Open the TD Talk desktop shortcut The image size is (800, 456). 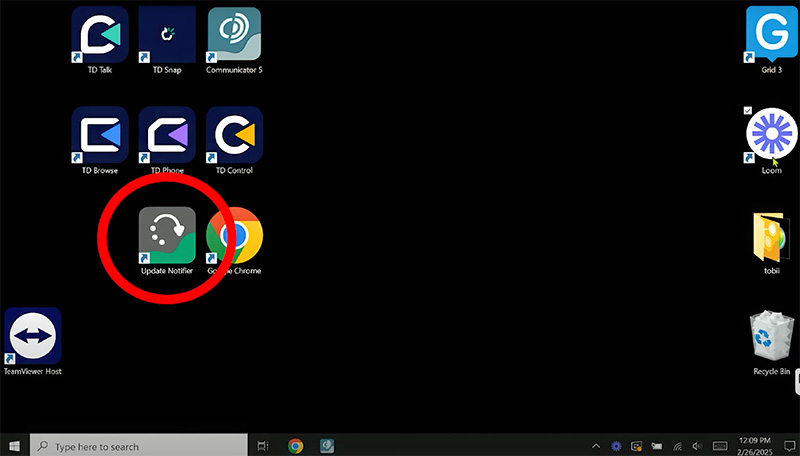click(99, 35)
